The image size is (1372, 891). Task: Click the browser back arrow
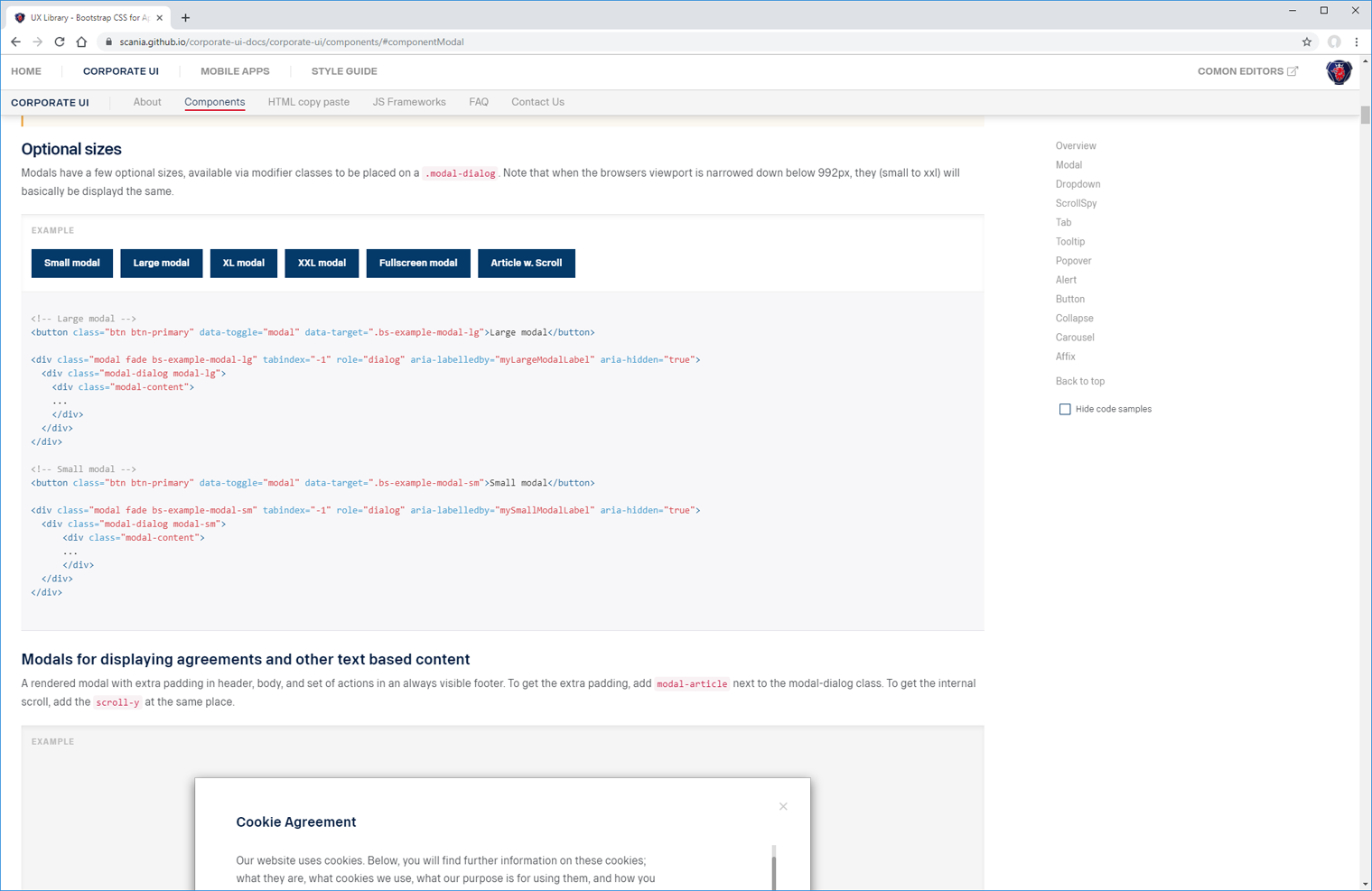(15, 42)
